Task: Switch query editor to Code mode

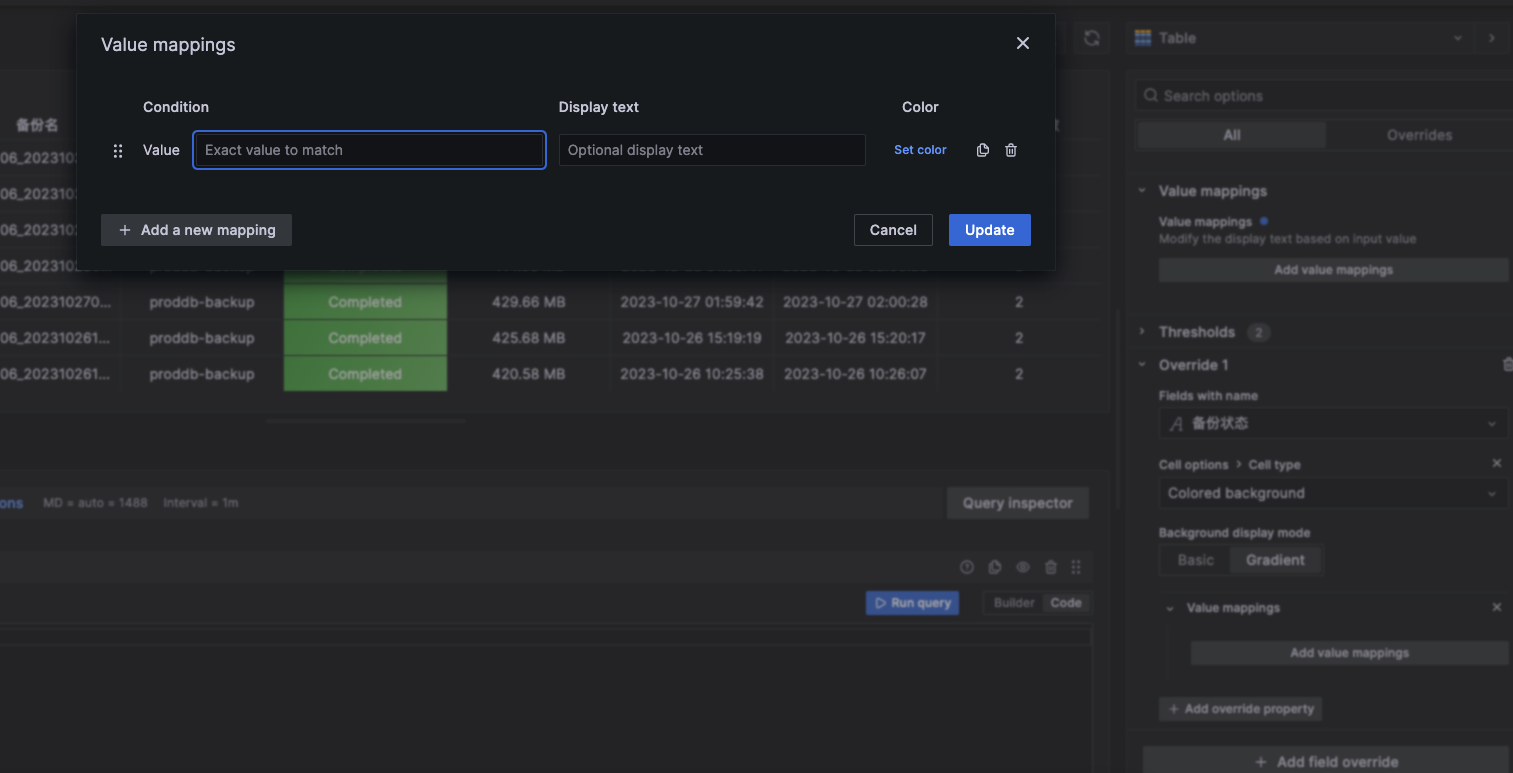Action: click(1065, 603)
